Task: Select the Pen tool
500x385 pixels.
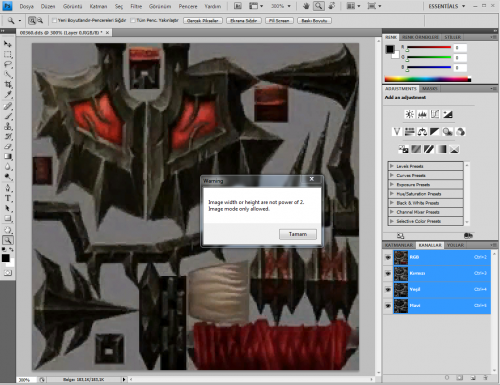Action: pyautogui.click(x=7, y=188)
